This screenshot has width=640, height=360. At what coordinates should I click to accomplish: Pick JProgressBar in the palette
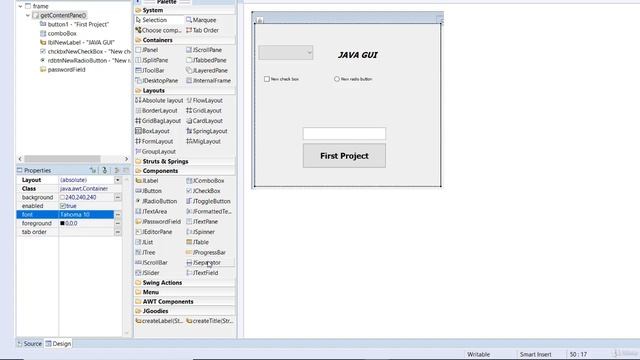pyautogui.click(x=206, y=252)
